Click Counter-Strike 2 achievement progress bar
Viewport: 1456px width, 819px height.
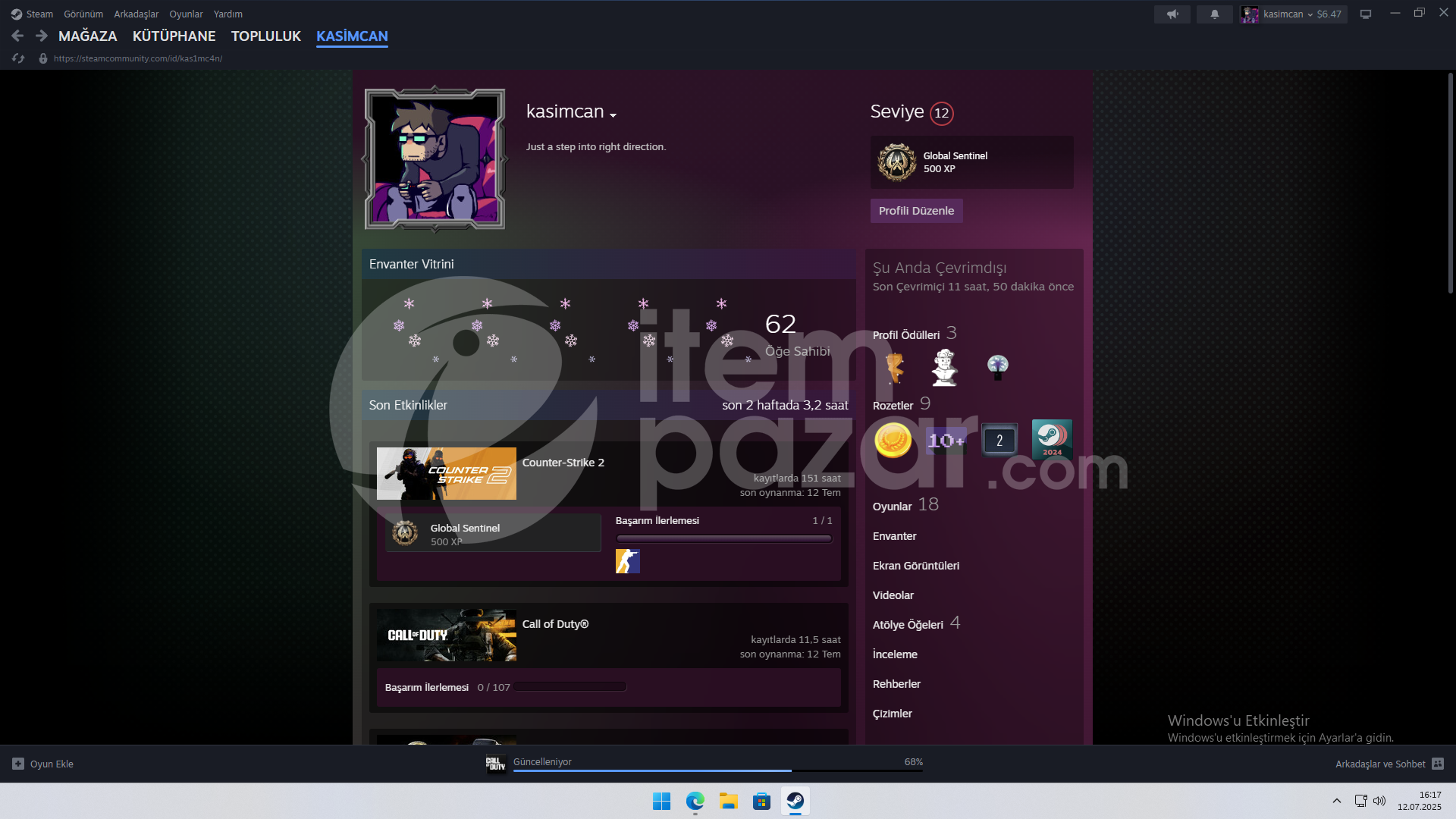pyautogui.click(x=724, y=539)
